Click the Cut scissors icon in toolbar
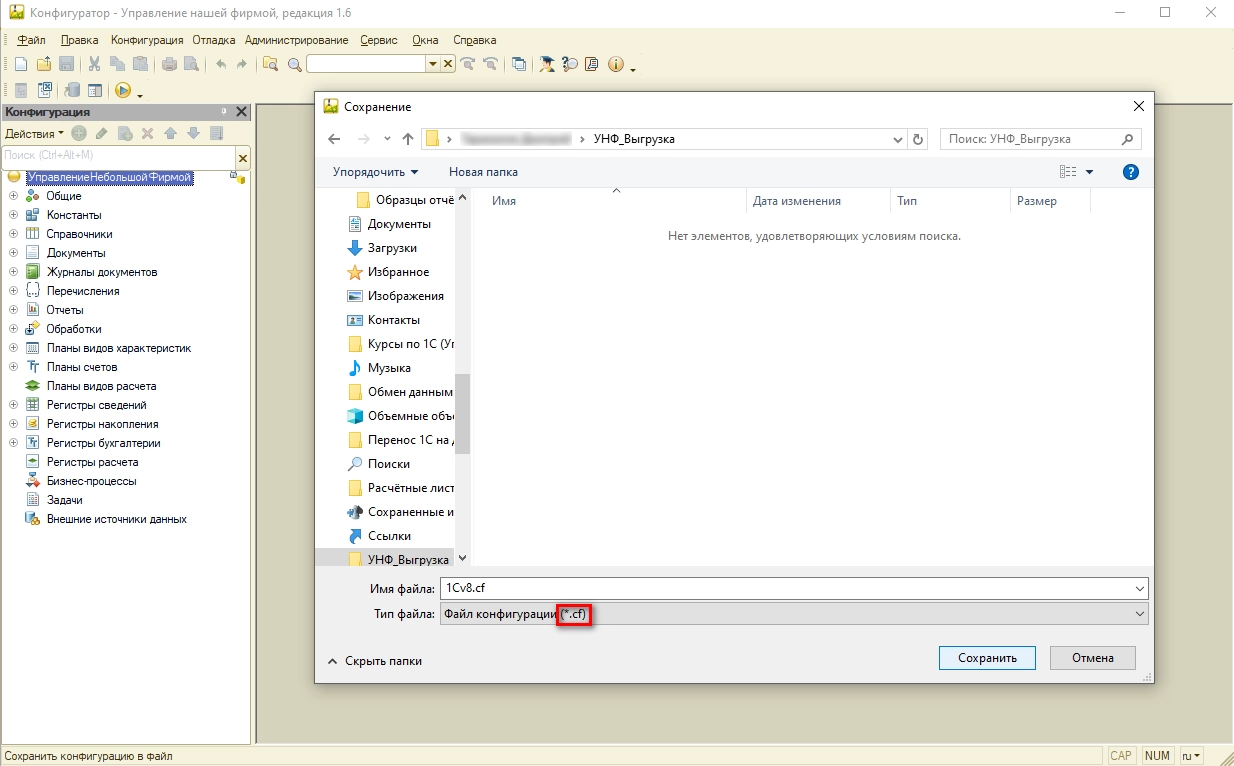 point(94,64)
